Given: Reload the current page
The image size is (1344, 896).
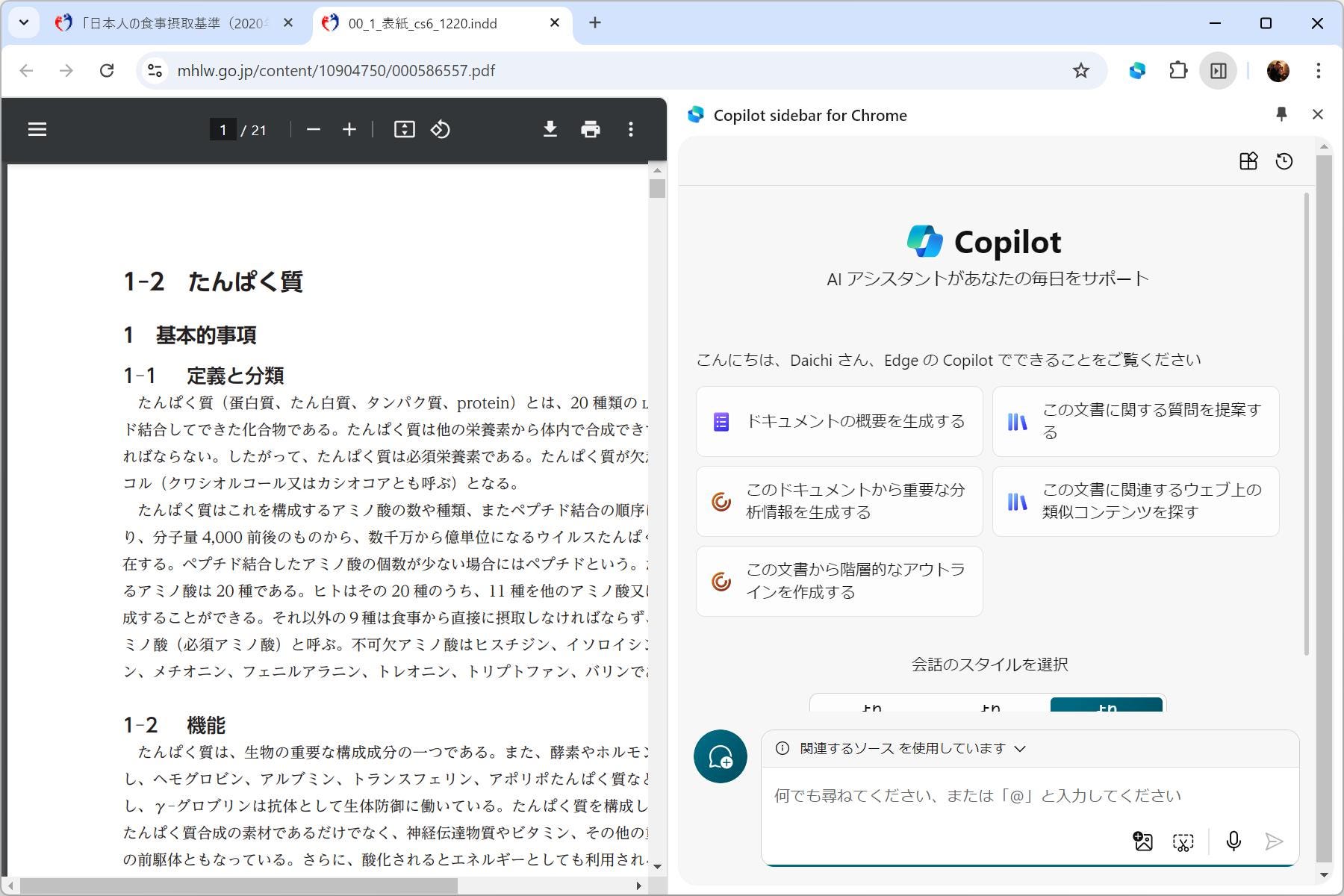Looking at the screenshot, I should pyautogui.click(x=107, y=70).
